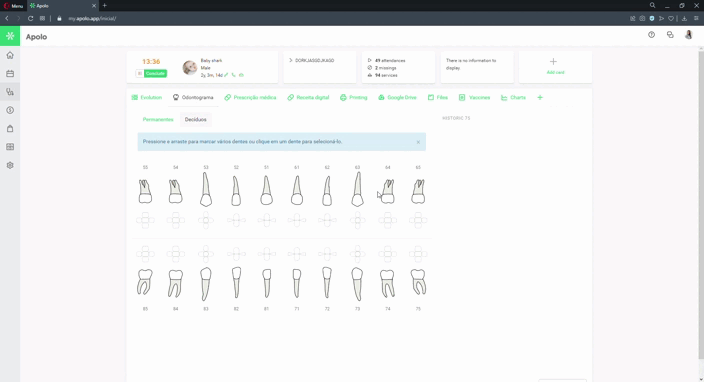Open the settings gear in left sidebar
This screenshot has height=382, width=704.
point(10,165)
